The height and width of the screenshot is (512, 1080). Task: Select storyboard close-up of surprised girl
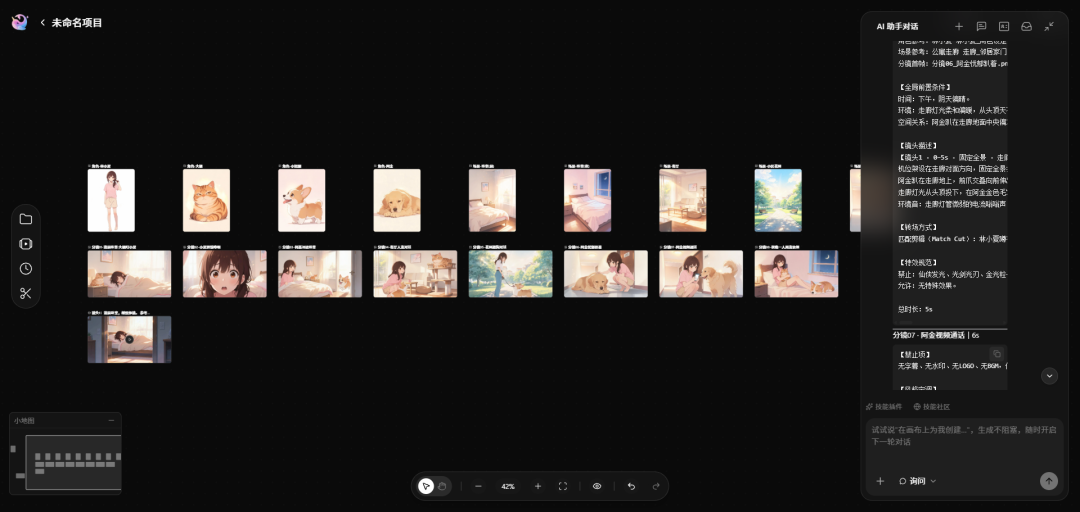point(225,274)
